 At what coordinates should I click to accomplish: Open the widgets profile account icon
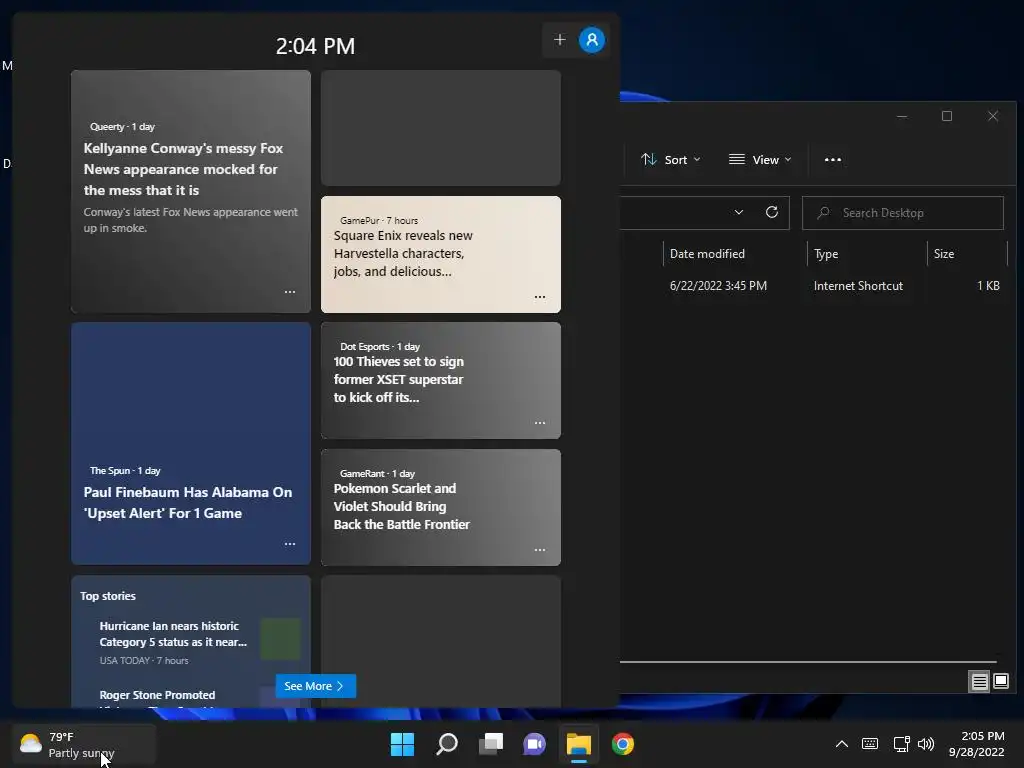[x=592, y=40]
